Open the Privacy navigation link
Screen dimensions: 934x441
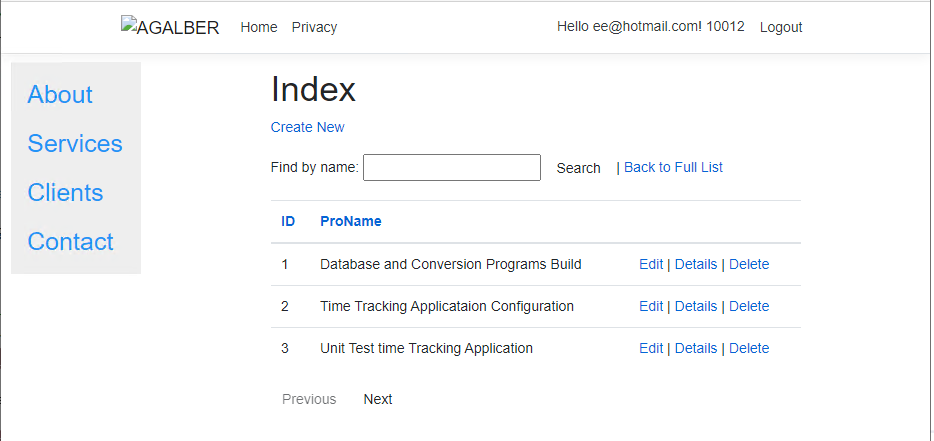pyautogui.click(x=314, y=27)
